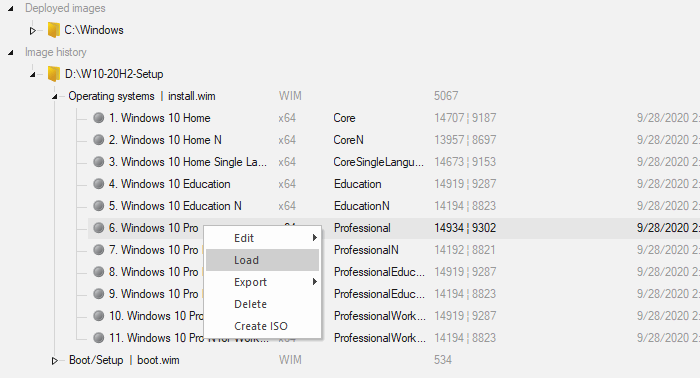Click gray dot for Windows 10 Education N
This screenshot has height=378, width=700.
tap(98, 206)
